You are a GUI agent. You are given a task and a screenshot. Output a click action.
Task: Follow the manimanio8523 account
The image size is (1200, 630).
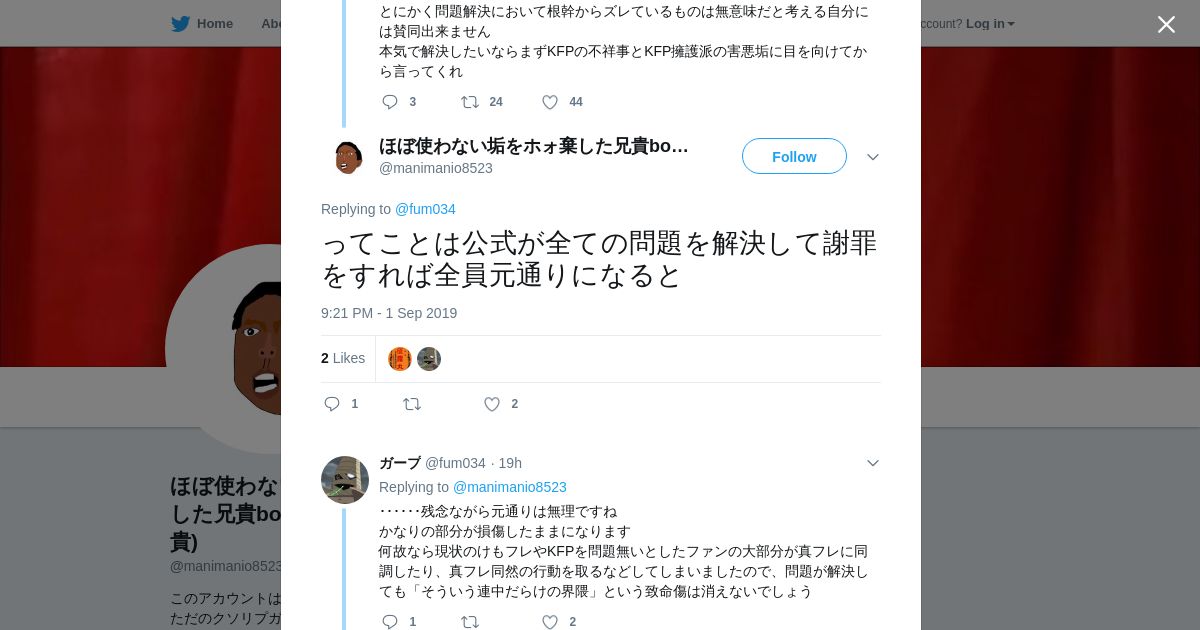point(794,157)
